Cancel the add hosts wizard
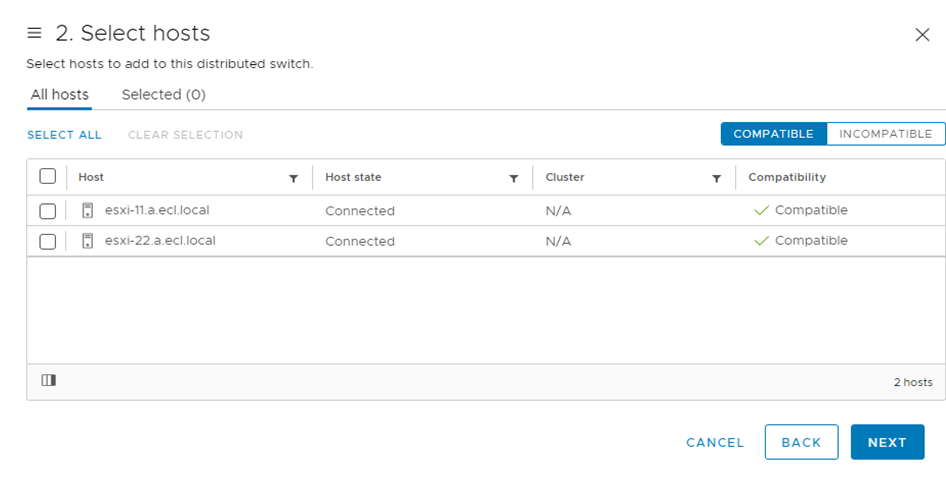Image resolution: width=946 pixels, height=480 pixels. point(715,442)
